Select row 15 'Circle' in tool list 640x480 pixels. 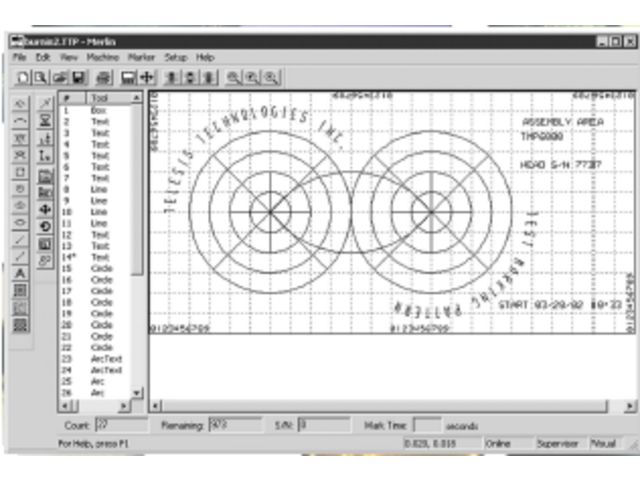coord(96,269)
